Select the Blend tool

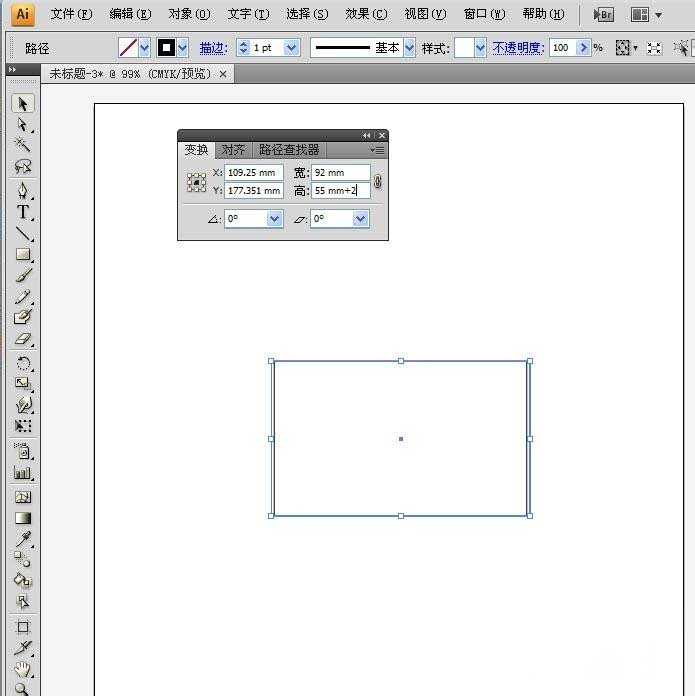coord(23,559)
